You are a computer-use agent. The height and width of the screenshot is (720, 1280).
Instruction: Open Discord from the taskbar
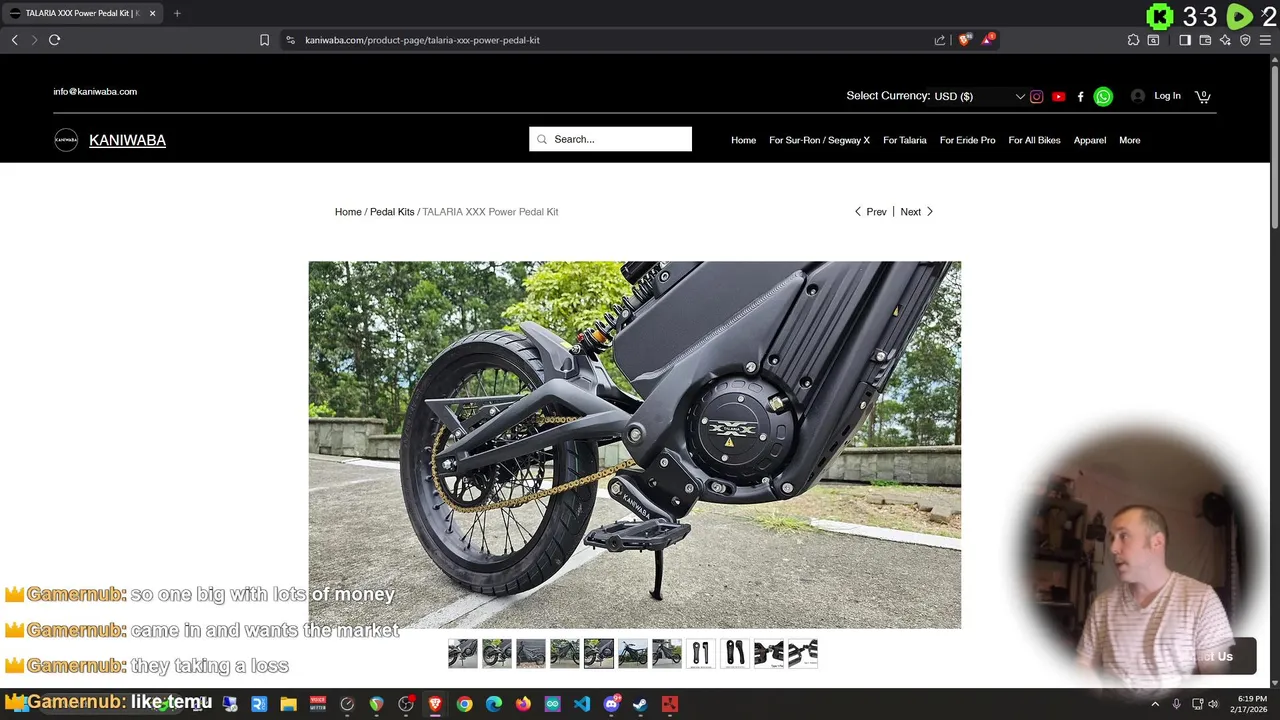(611, 704)
